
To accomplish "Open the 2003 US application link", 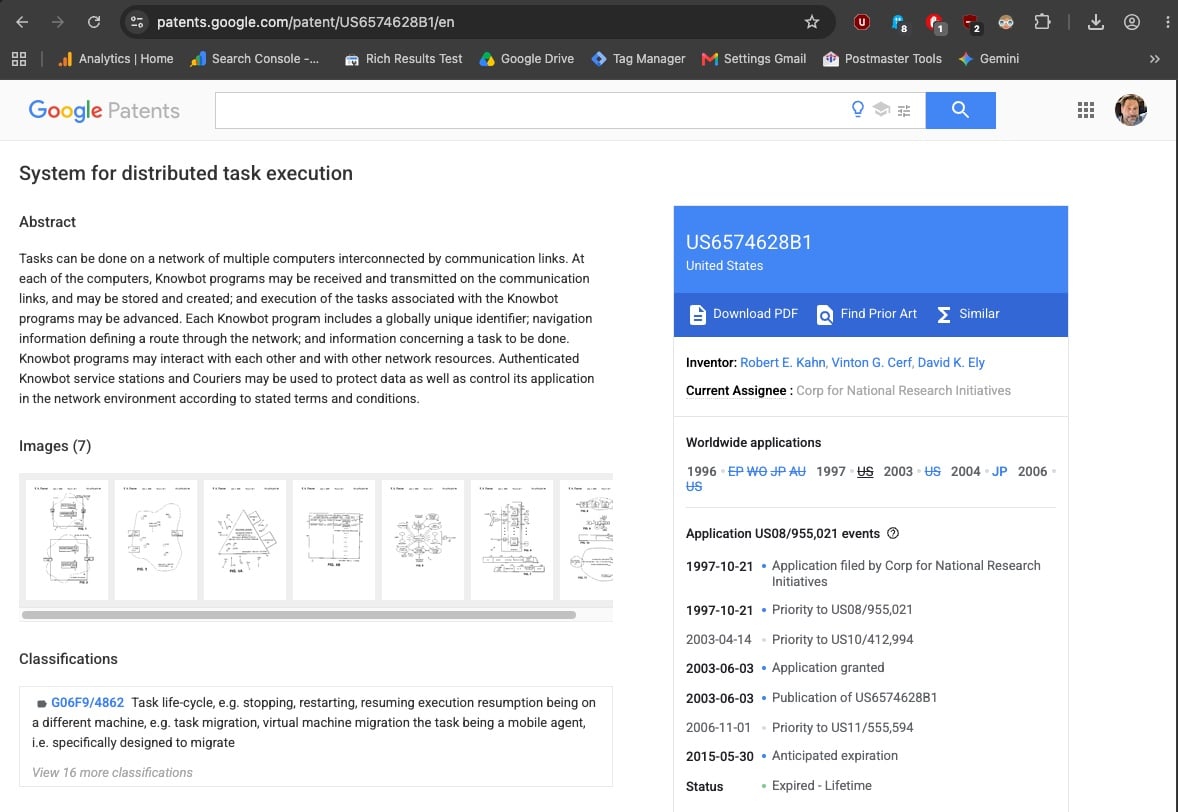I will click(x=932, y=472).
